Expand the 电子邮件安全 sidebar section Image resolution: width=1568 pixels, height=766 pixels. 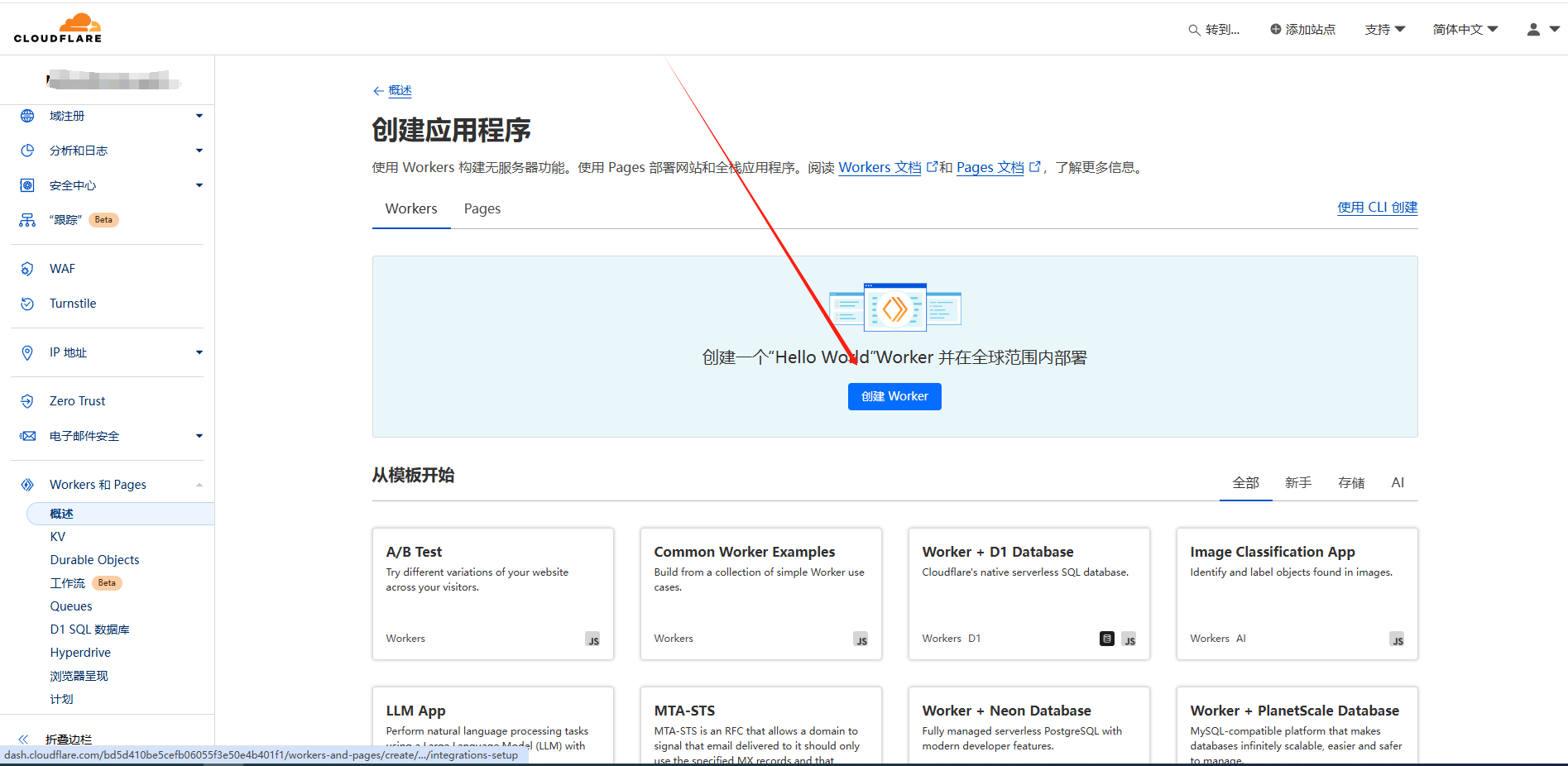click(199, 436)
